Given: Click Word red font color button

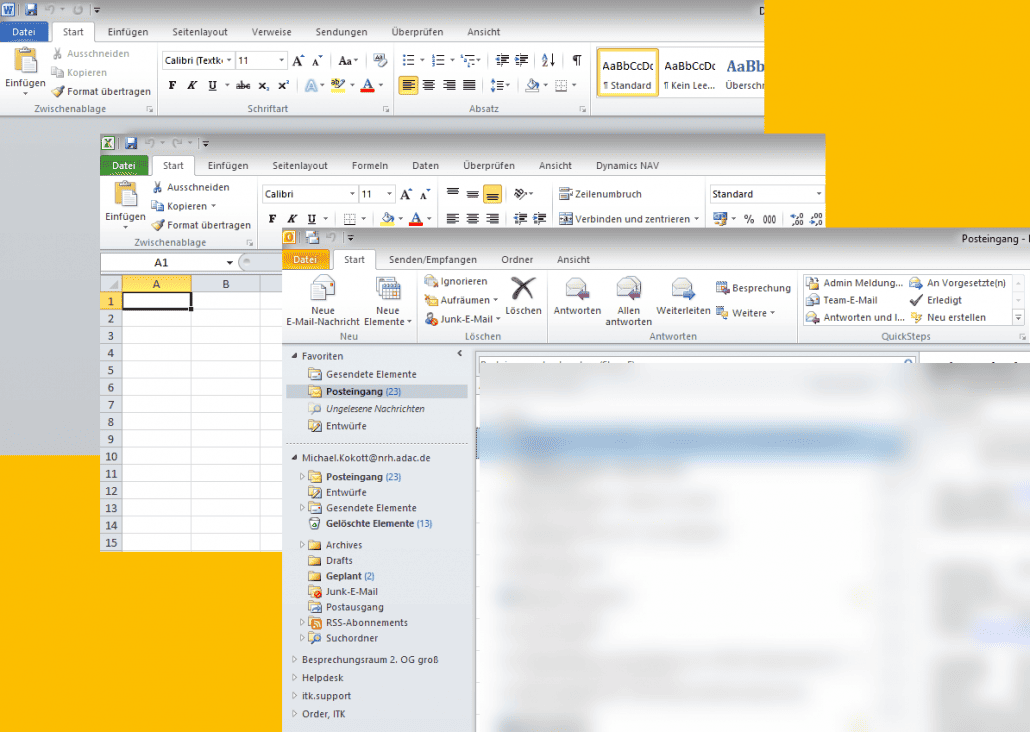Looking at the screenshot, I should click(367, 85).
